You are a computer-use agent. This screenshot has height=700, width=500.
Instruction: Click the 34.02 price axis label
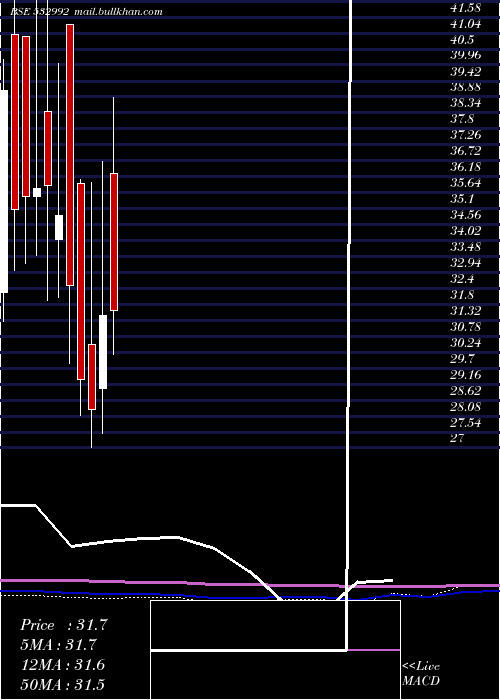(x=466, y=231)
